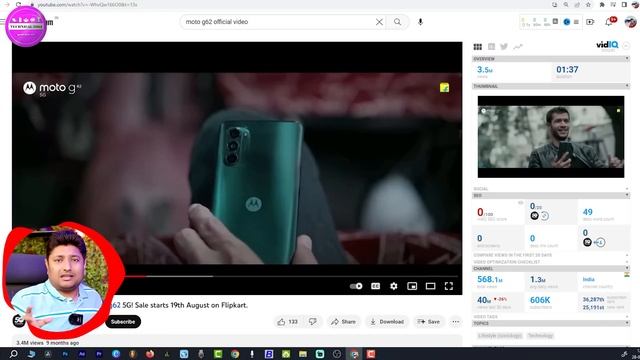Viewport: 640px width, 360px height.
Task: Open account avatar menu top right
Action: pyautogui.click(x=631, y=22)
